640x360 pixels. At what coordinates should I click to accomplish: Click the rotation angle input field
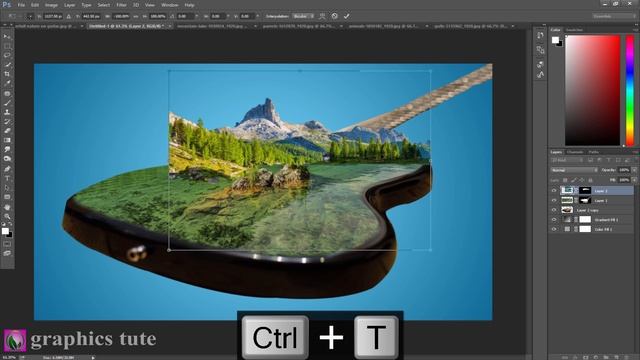(185, 16)
